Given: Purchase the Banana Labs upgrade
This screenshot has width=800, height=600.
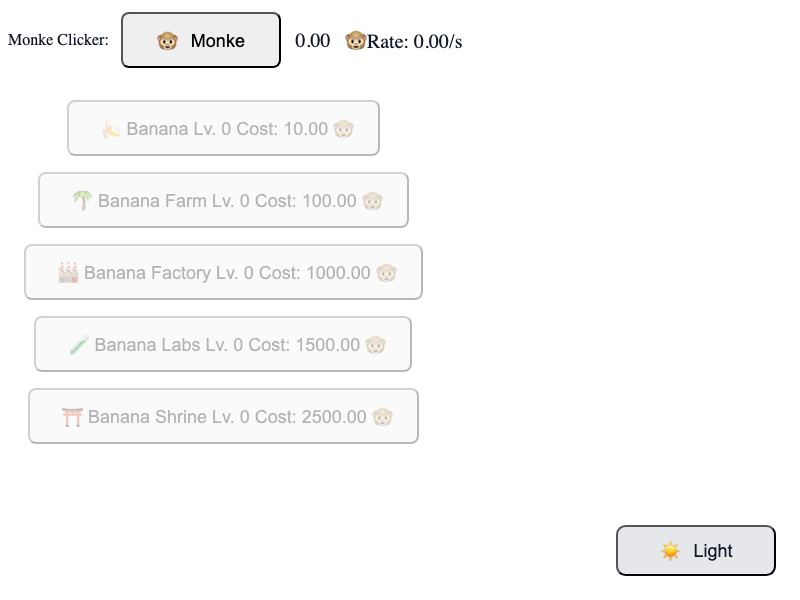Looking at the screenshot, I should pyautogui.click(x=223, y=344).
